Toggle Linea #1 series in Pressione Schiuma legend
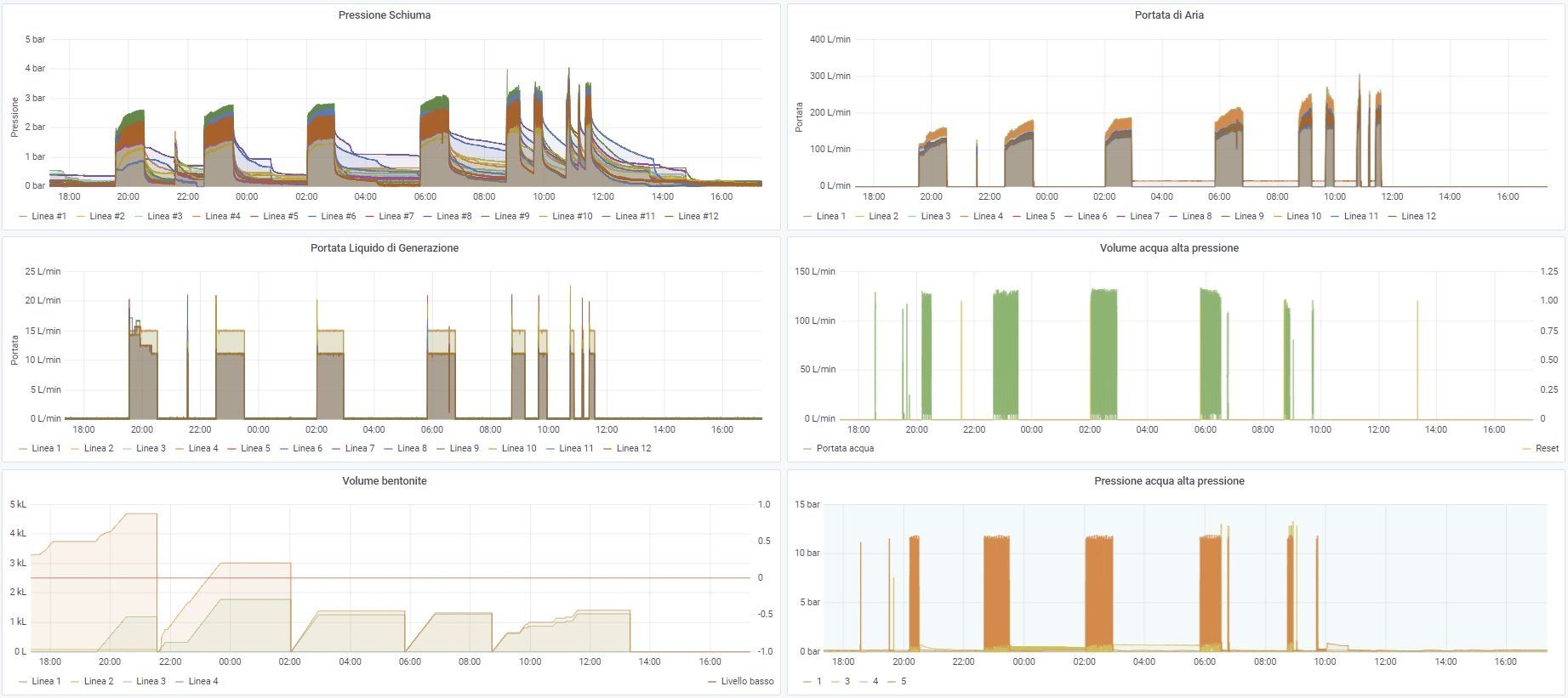This screenshot has height=698, width=1568. pyautogui.click(x=48, y=216)
